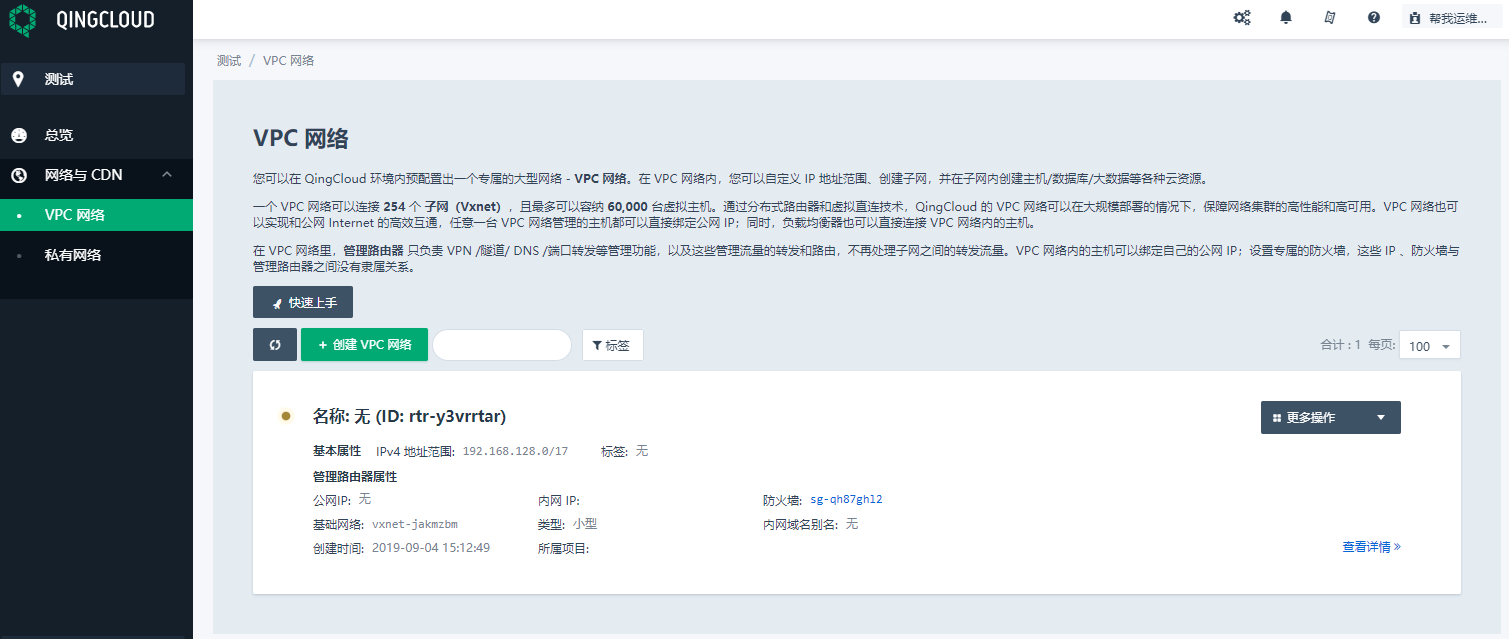
Task: Focus the search input field
Action: click(501, 344)
